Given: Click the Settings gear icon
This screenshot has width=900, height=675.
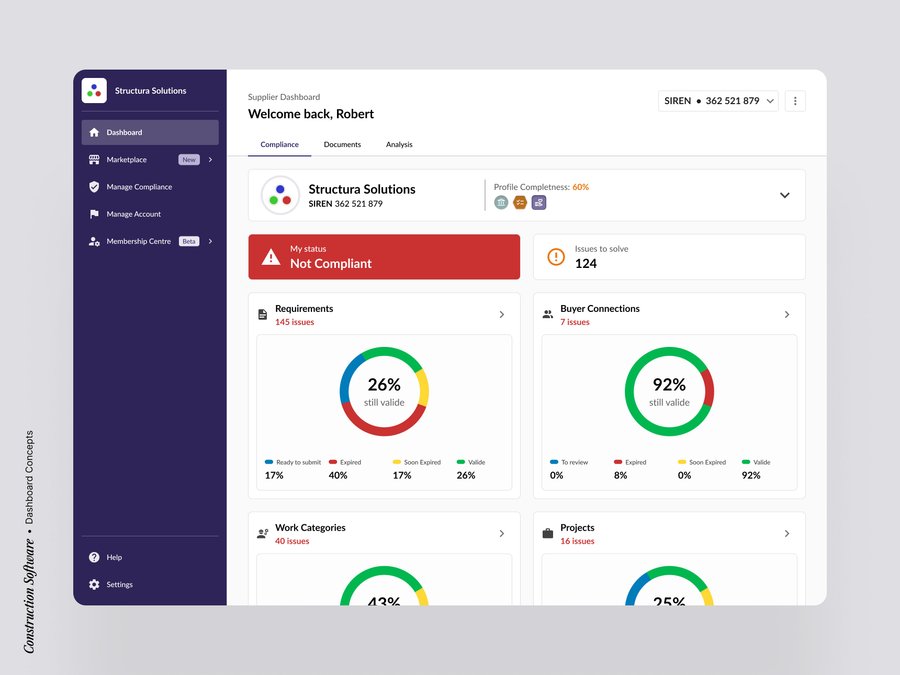Looking at the screenshot, I should pos(94,585).
